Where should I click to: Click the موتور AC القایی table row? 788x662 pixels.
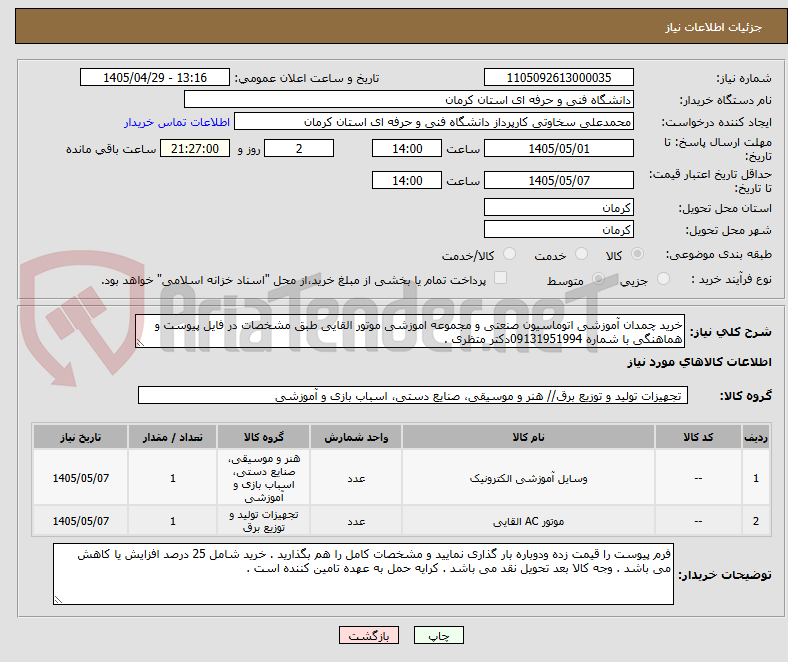tap(402, 521)
